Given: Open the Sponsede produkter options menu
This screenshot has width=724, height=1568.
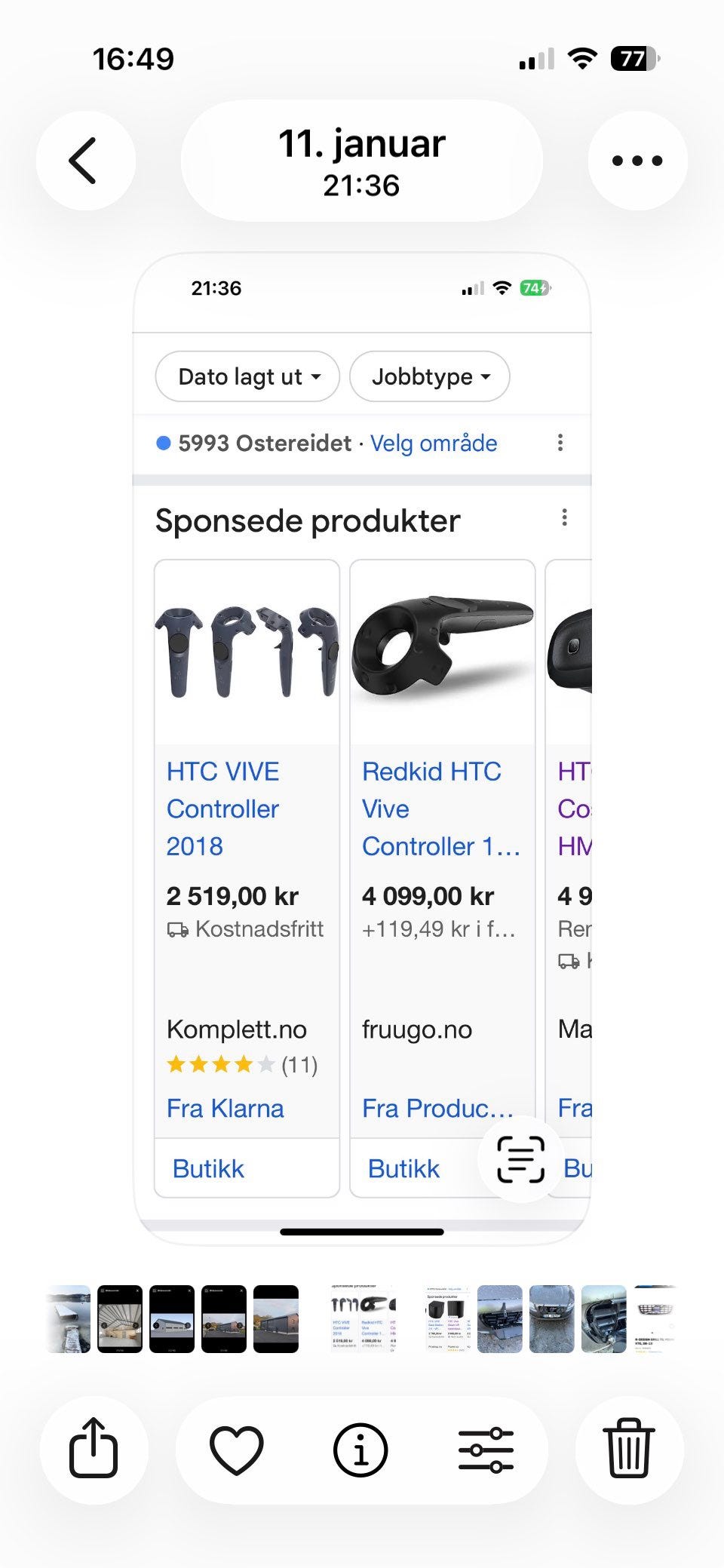Looking at the screenshot, I should 564,518.
